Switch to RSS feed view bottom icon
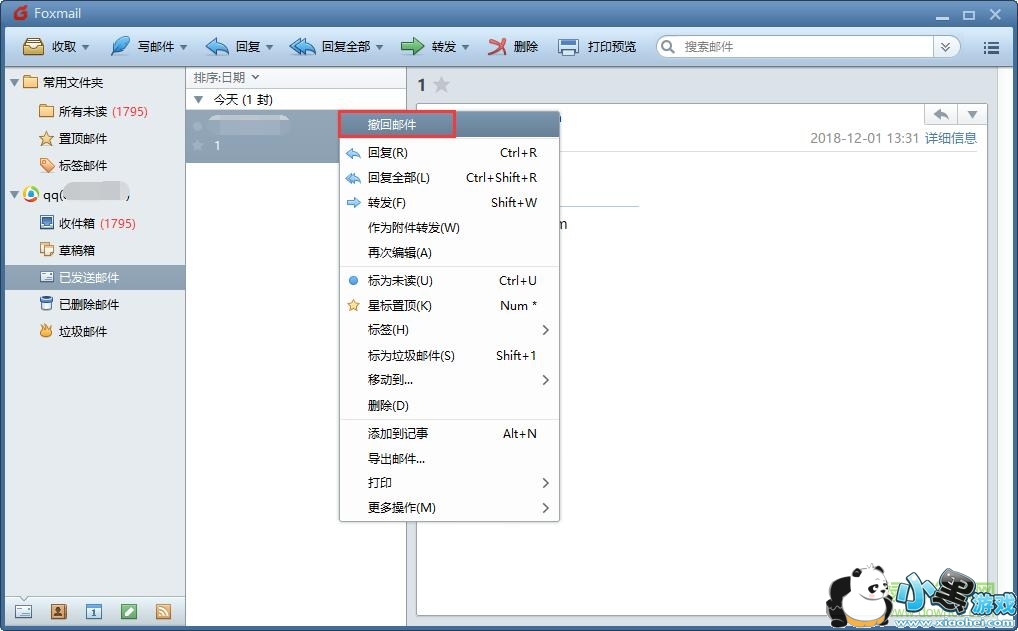Viewport: 1018px width, 631px height. (x=164, y=611)
